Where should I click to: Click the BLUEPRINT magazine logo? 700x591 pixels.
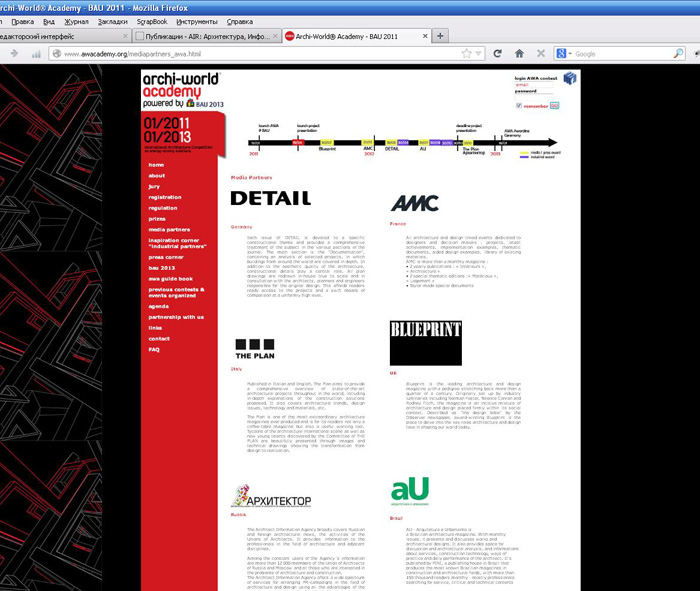[x=425, y=343]
